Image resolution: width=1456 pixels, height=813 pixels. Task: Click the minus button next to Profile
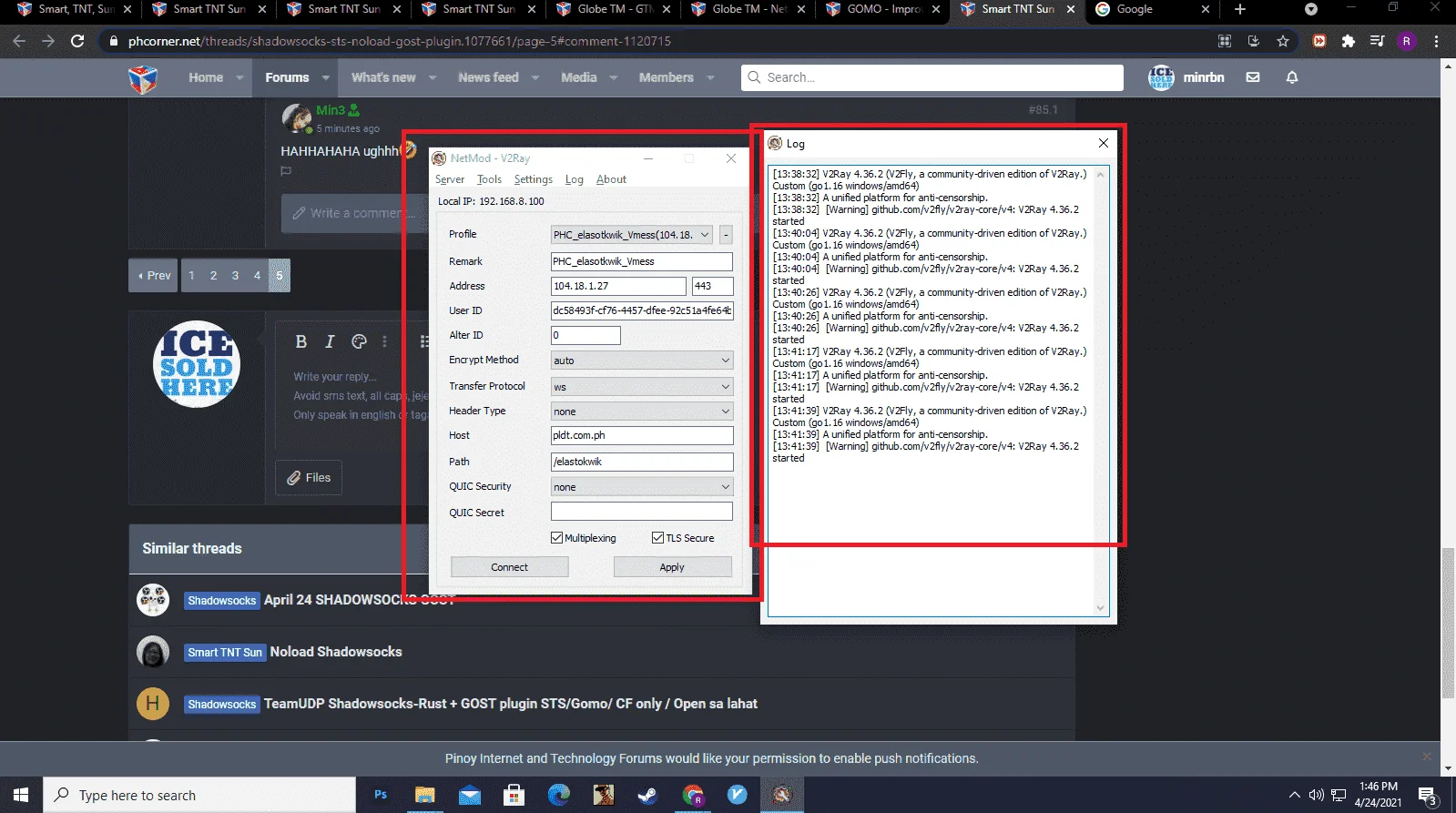tap(726, 235)
